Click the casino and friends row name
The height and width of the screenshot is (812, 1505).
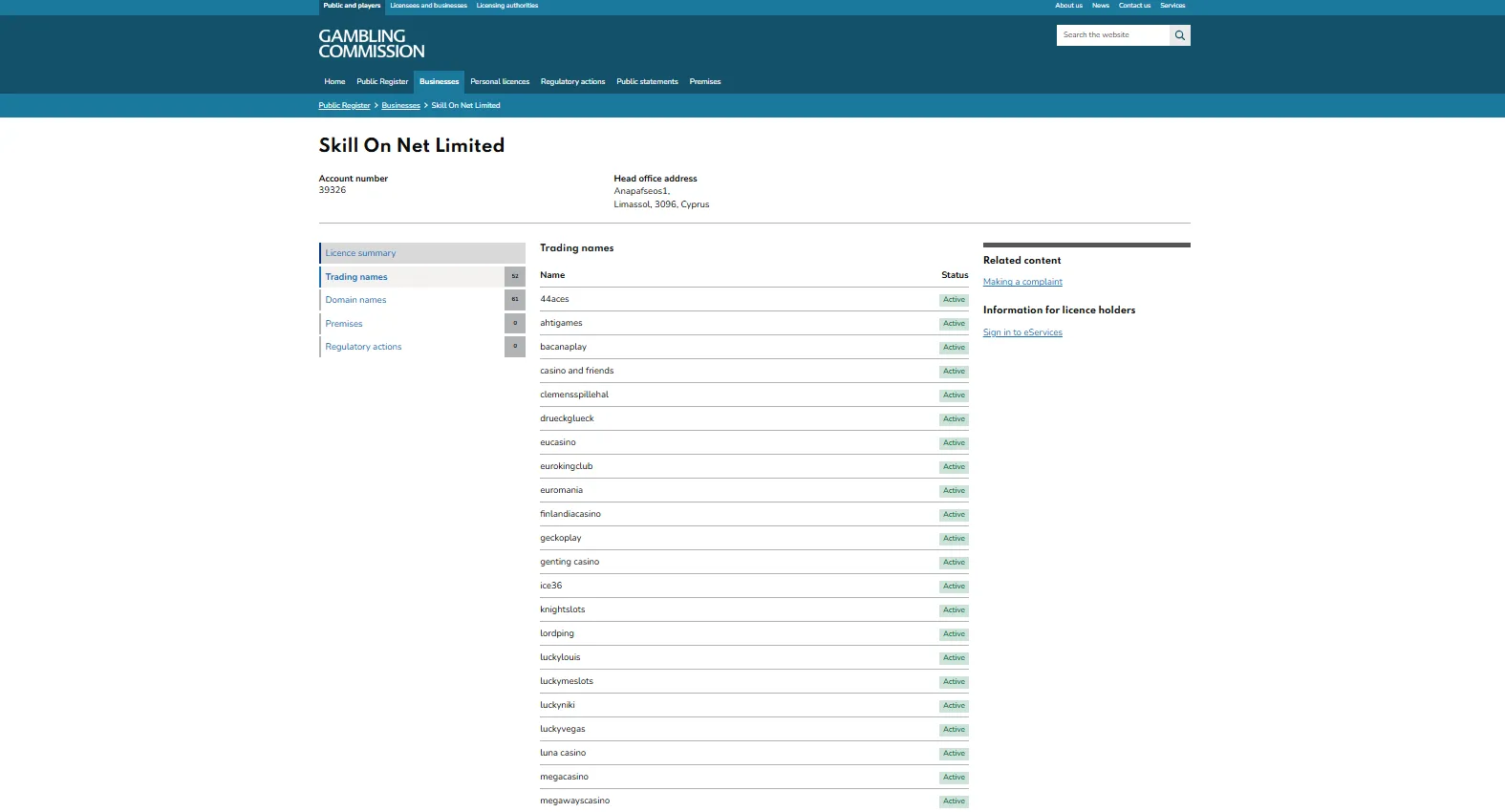point(576,371)
